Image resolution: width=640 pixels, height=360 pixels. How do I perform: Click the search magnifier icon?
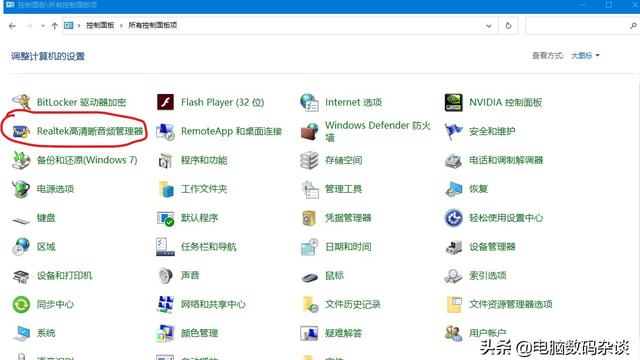point(633,26)
